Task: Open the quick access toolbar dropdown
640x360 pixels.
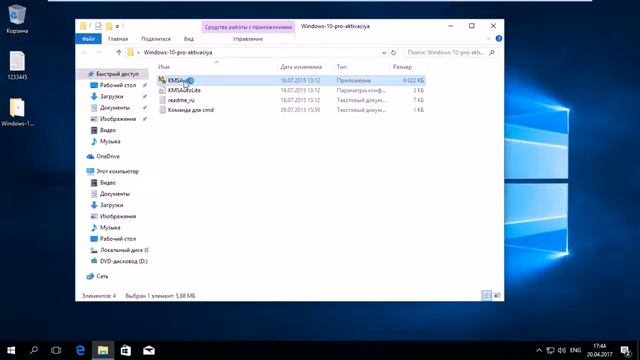Action: coord(117,27)
